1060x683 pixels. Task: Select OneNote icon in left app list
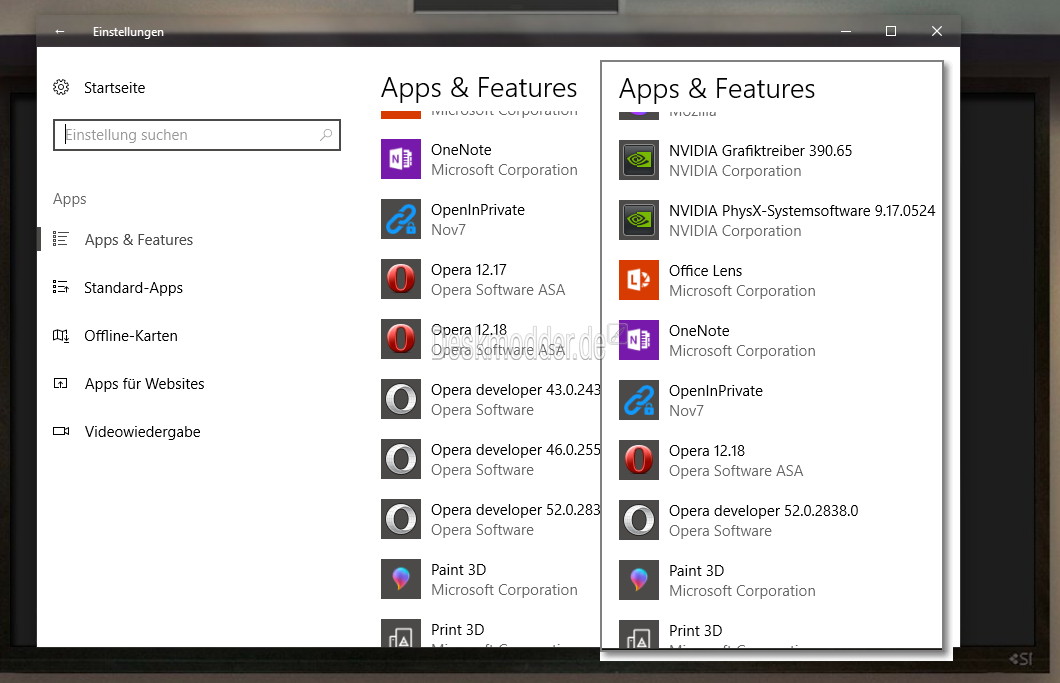(x=401, y=159)
